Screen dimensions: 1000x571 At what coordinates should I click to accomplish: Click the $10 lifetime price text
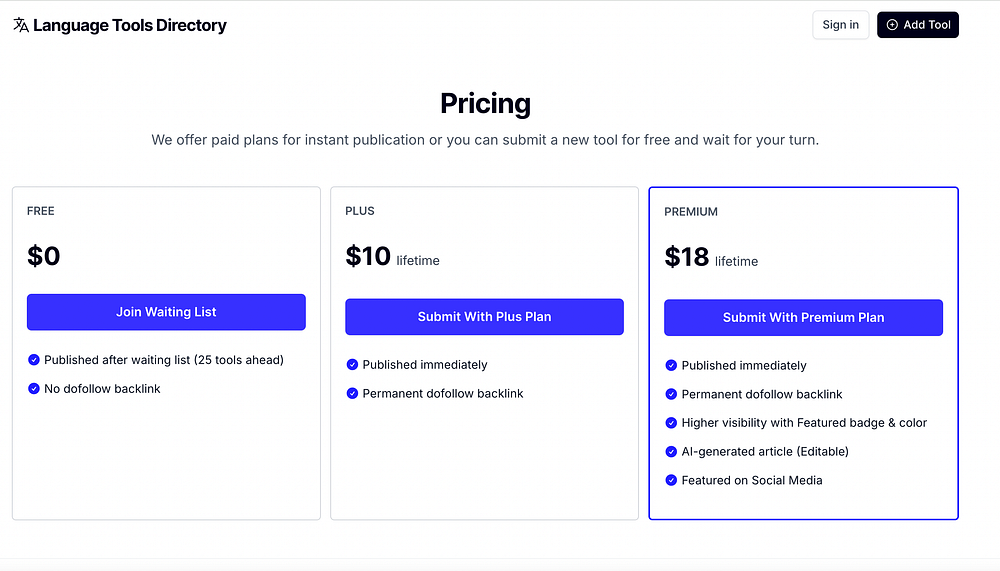tap(392, 258)
